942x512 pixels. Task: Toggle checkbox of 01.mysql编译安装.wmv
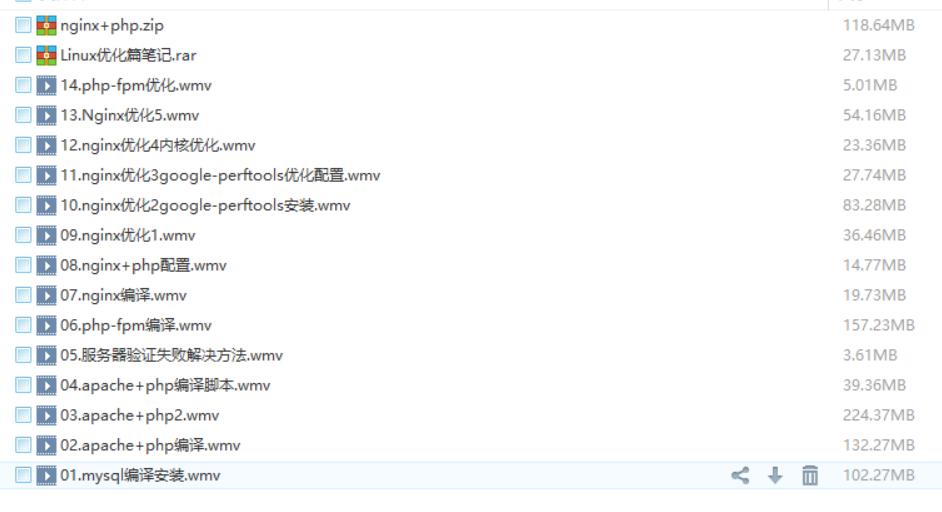point(23,475)
